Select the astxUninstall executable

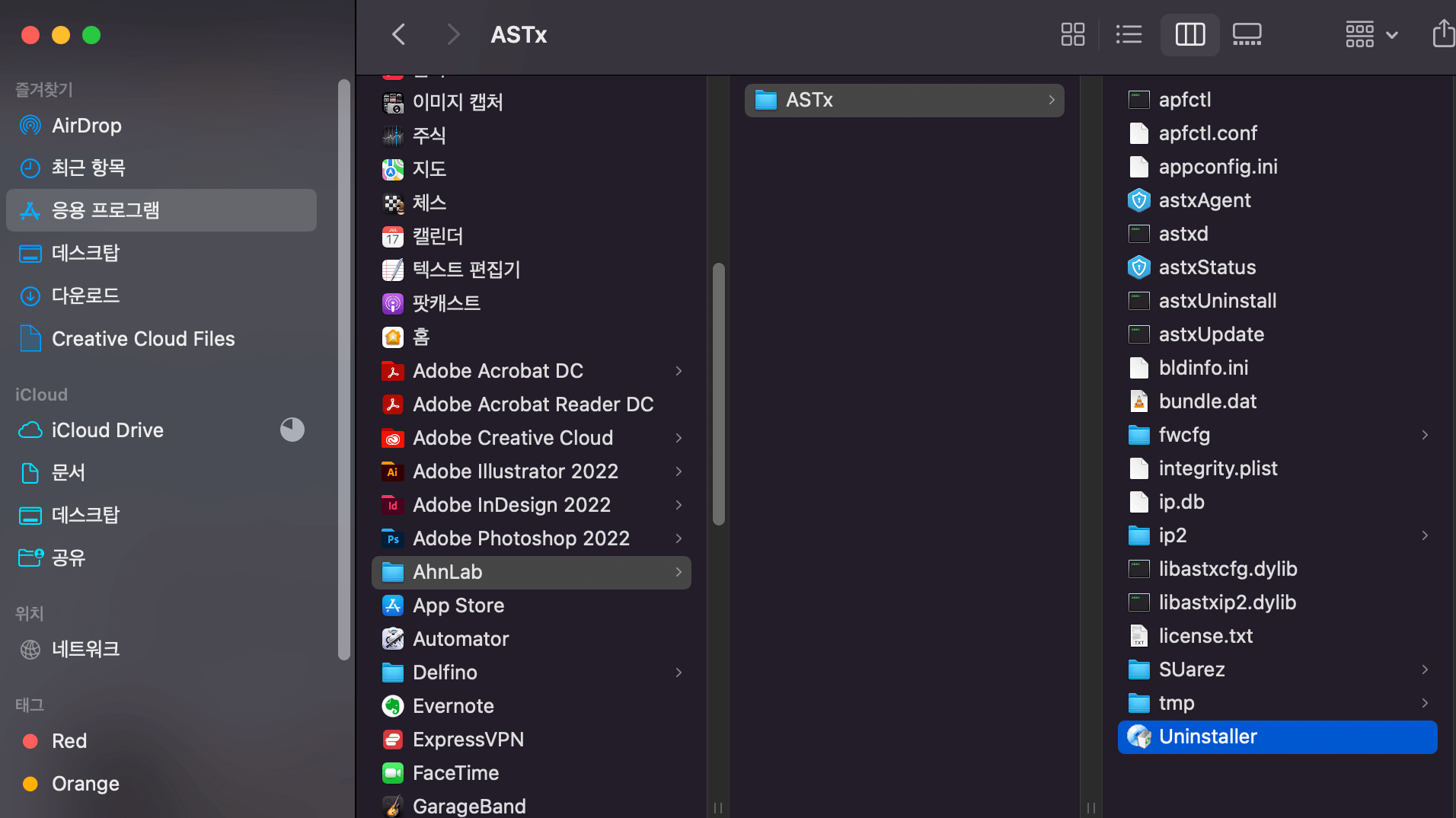(x=1278, y=301)
